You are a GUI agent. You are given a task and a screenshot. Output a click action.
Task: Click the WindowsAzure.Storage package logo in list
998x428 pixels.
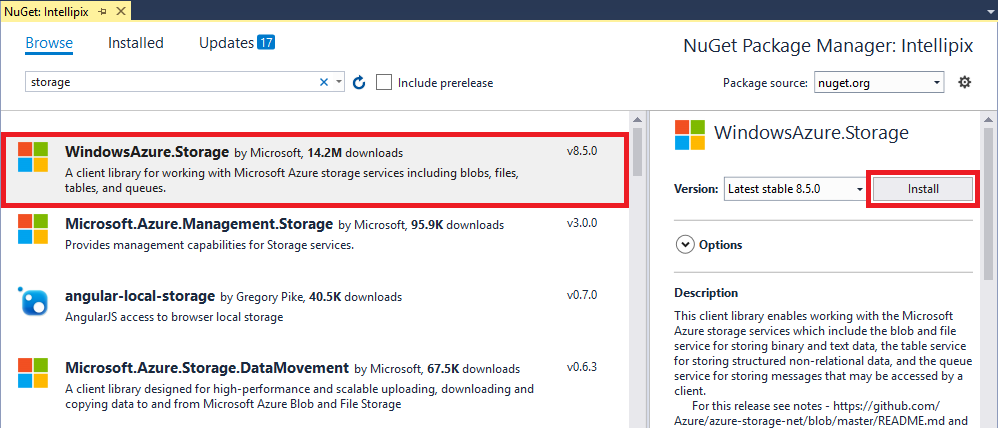pyautogui.click(x=33, y=157)
